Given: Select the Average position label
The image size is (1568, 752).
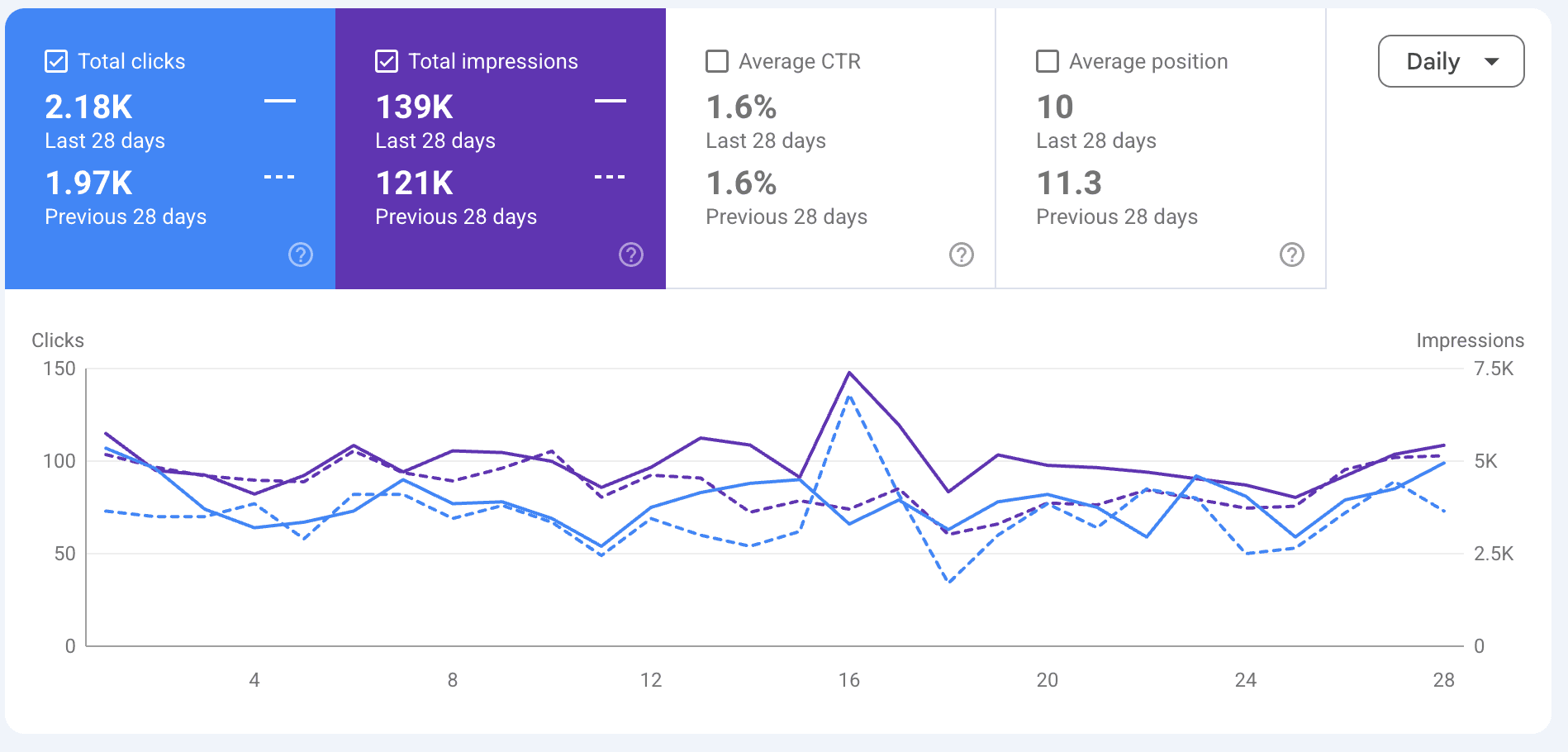Looking at the screenshot, I should (1148, 61).
